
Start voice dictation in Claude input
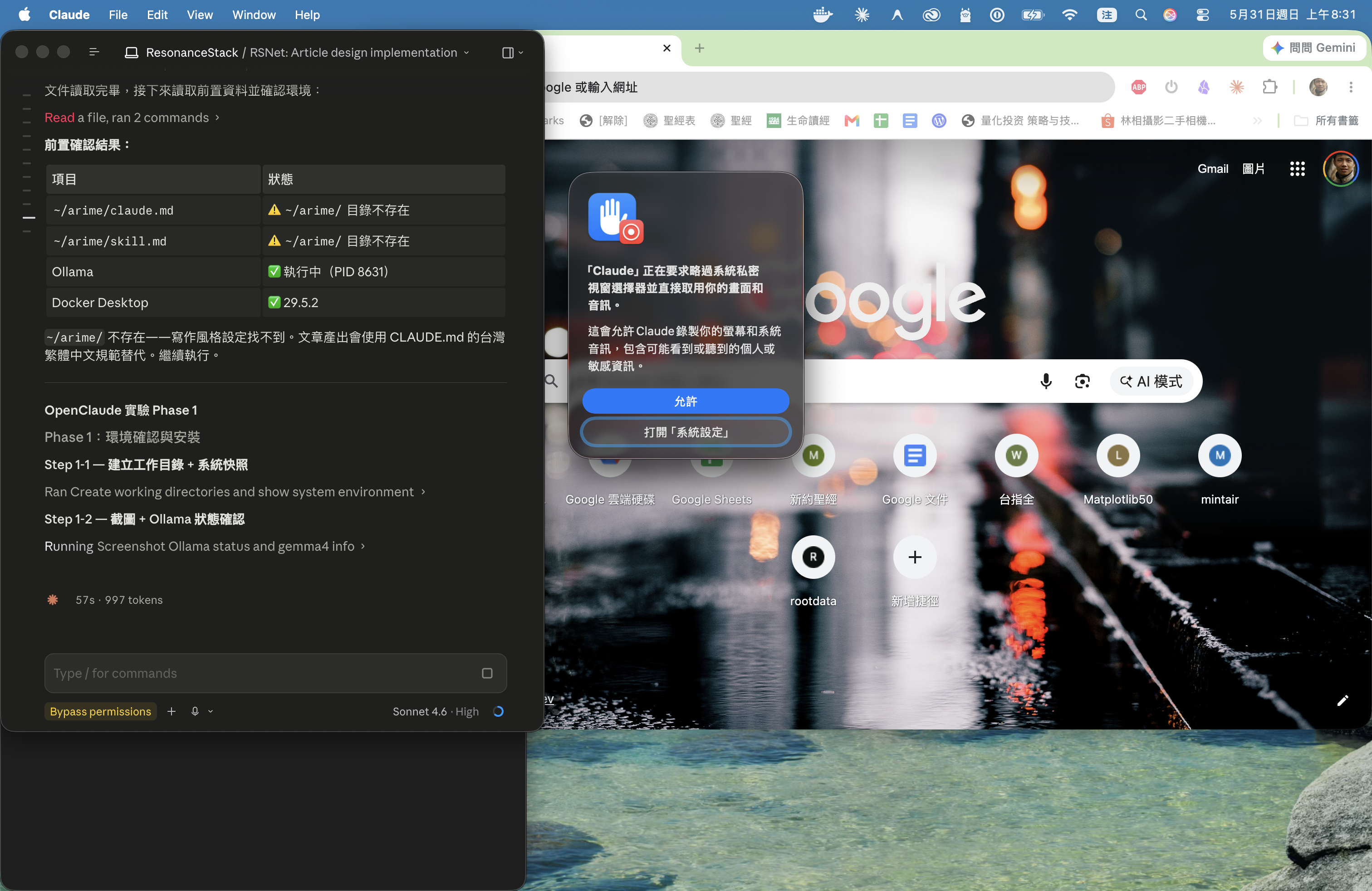pyautogui.click(x=195, y=711)
